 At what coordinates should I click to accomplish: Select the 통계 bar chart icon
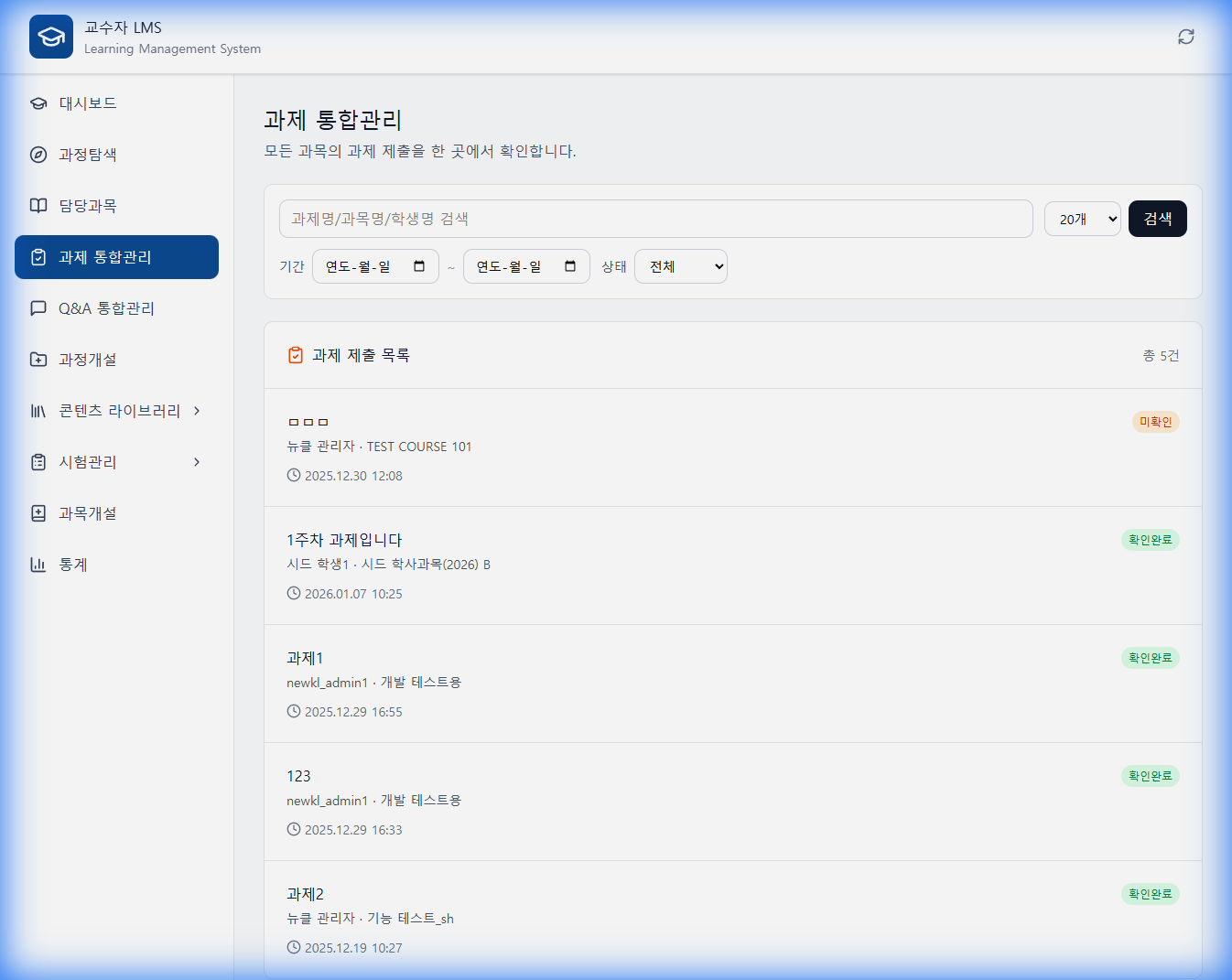[38, 565]
